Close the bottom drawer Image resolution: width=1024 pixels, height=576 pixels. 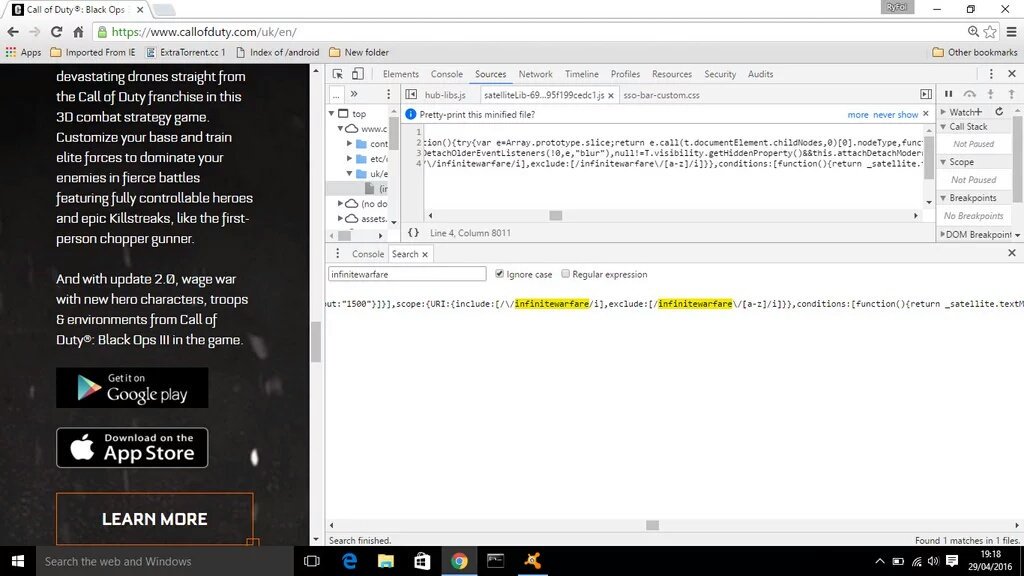1012,253
